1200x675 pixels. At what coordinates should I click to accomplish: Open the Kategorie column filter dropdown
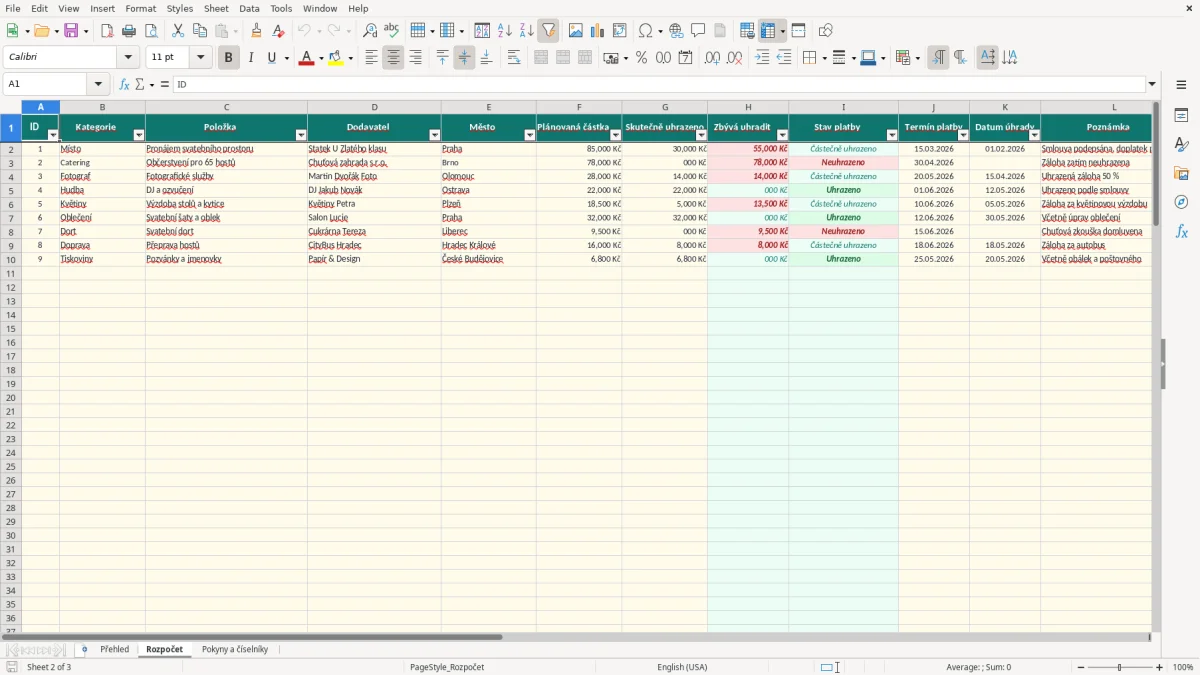click(x=139, y=135)
